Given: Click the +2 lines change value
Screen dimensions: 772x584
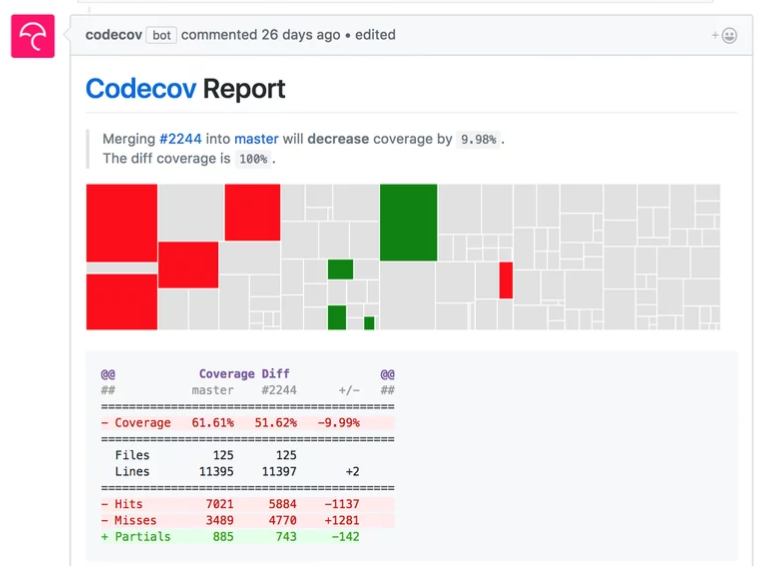Looking at the screenshot, I should [353, 472].
